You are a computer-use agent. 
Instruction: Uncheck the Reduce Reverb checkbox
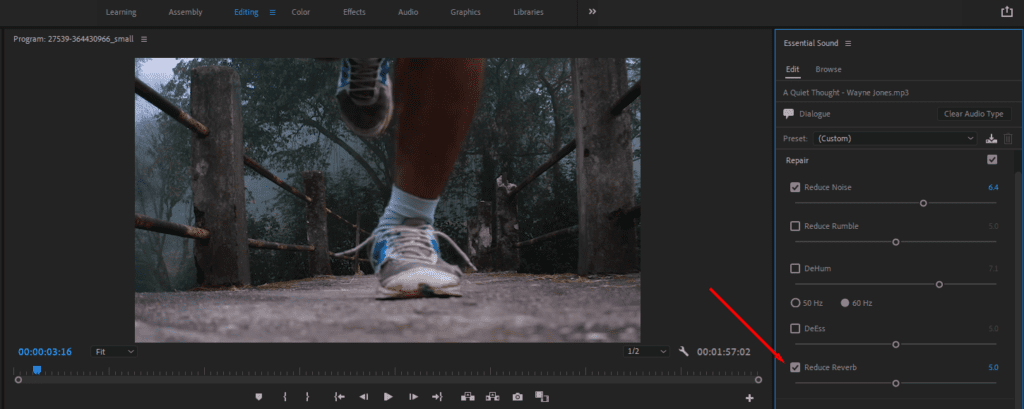pyautogui.click(x=795, y=367)
